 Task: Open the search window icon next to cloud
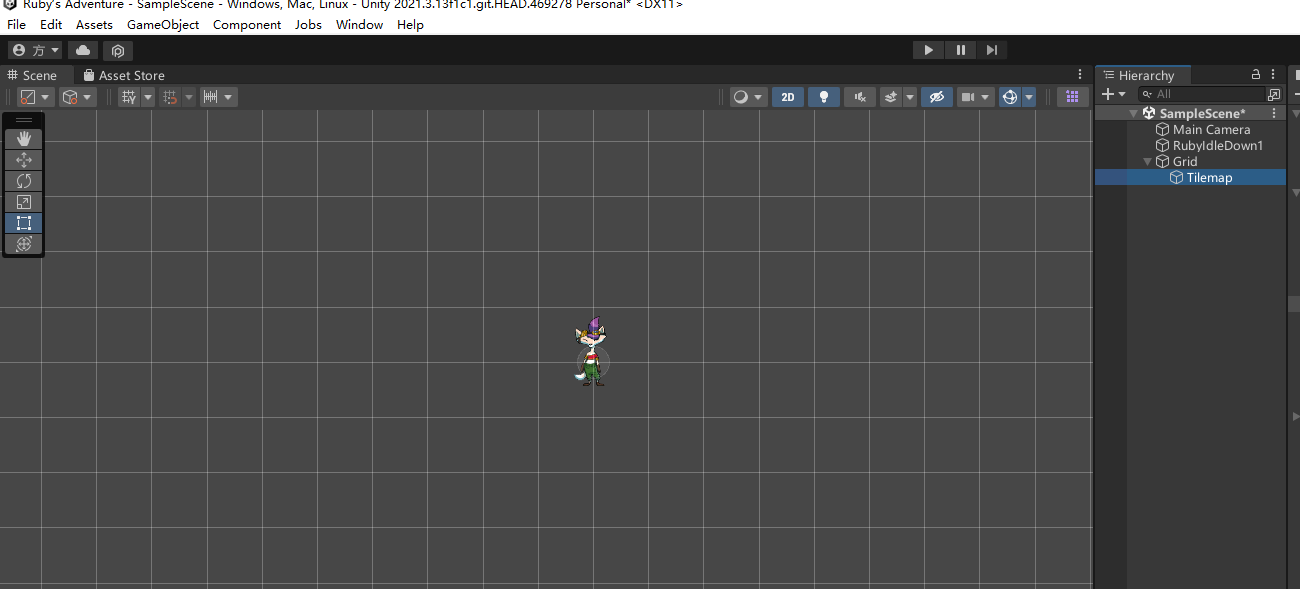coord(117,49)
